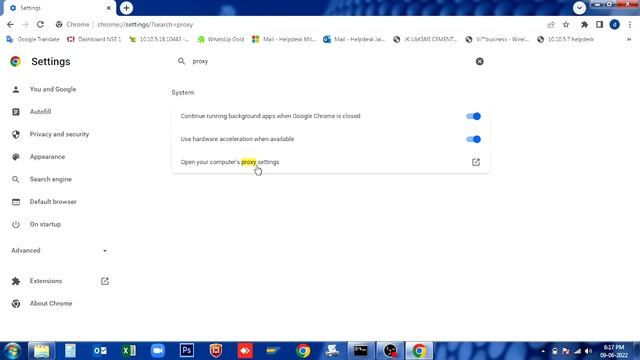The image size is (640, 360).
Task: Open You and Google section
Action: (53, 89)
